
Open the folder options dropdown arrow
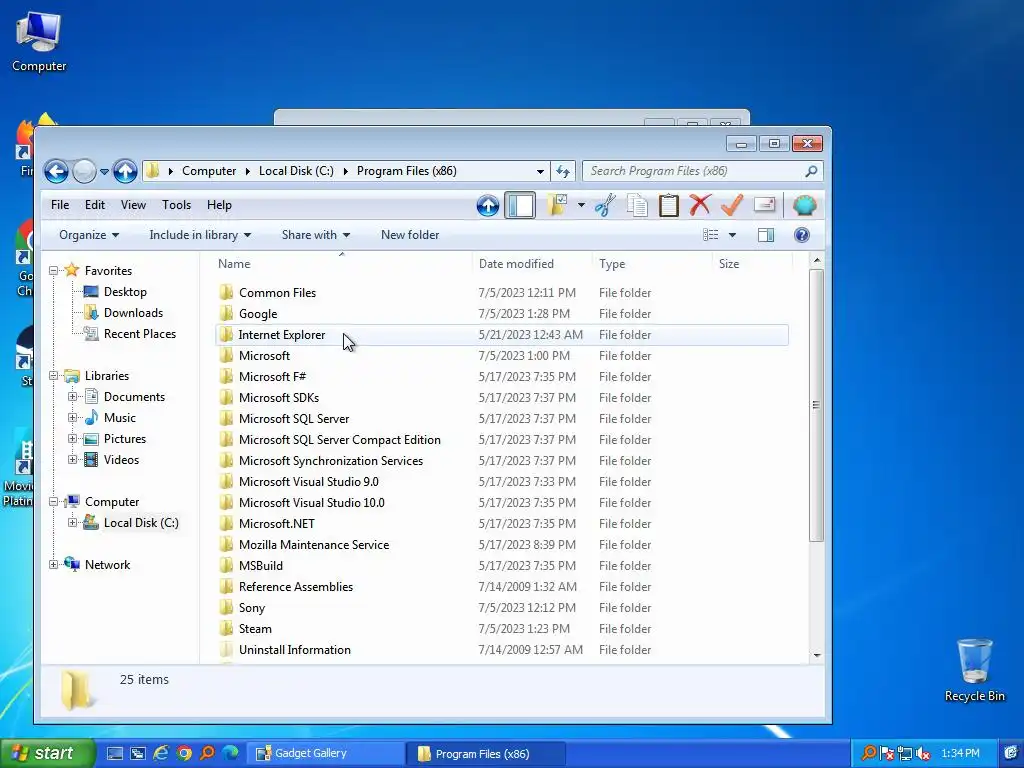pyautogui.click(x=581, y=206)
